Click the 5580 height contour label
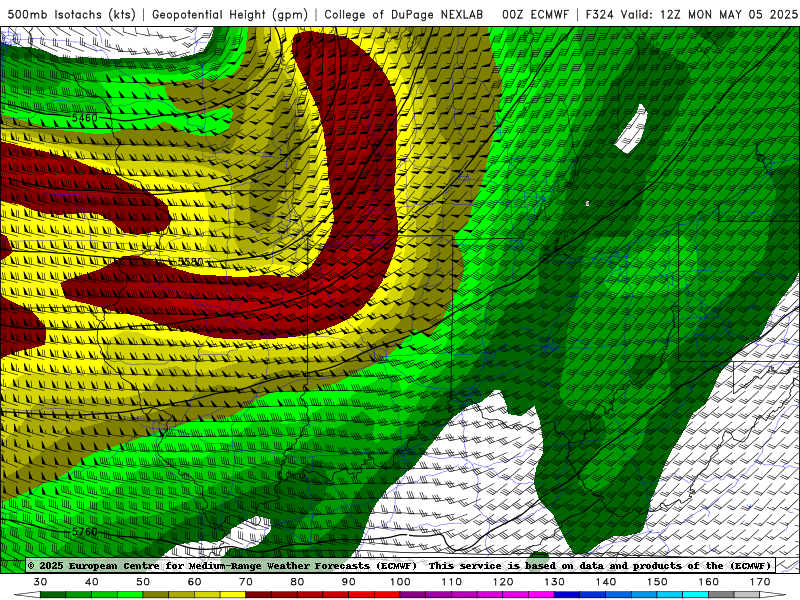This screenshot has width=800, height=600. click(x=190, y=262)
